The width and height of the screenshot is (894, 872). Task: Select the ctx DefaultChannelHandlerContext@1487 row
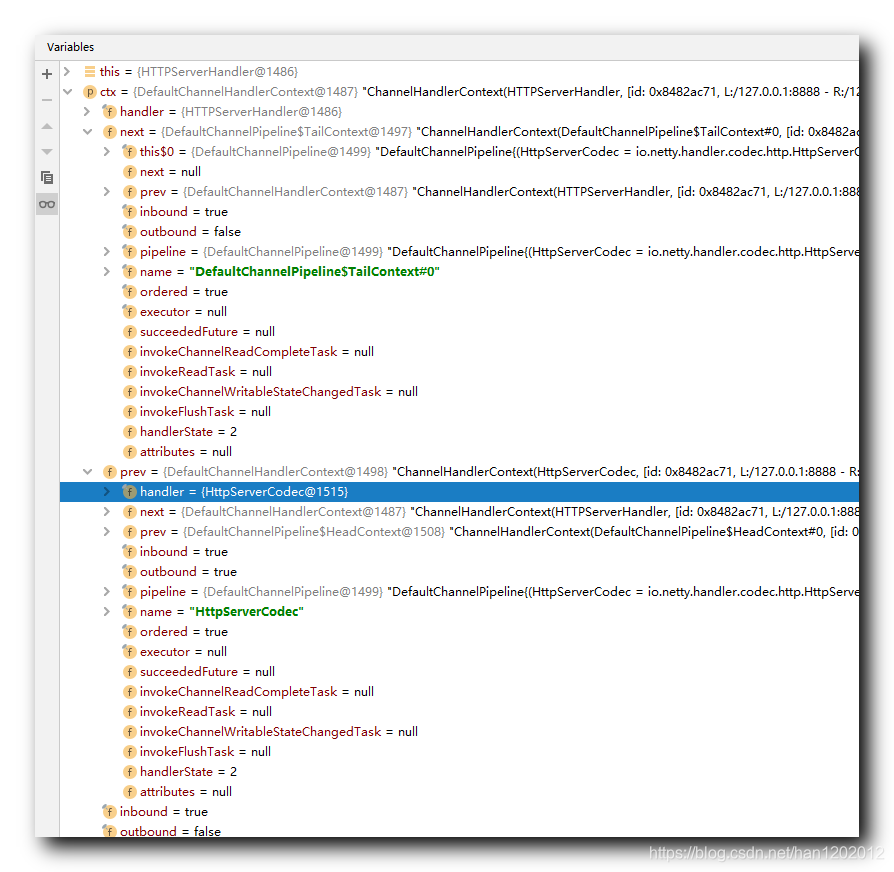(x=459, y=91)
